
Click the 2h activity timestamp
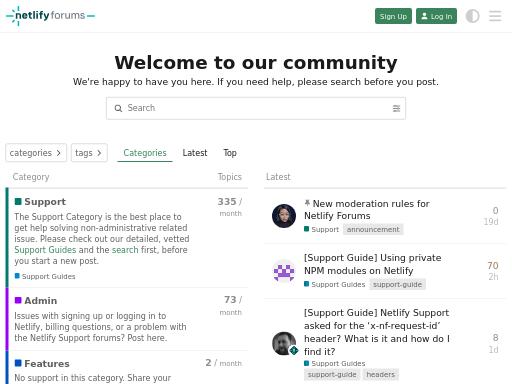(x=493, y=277)
